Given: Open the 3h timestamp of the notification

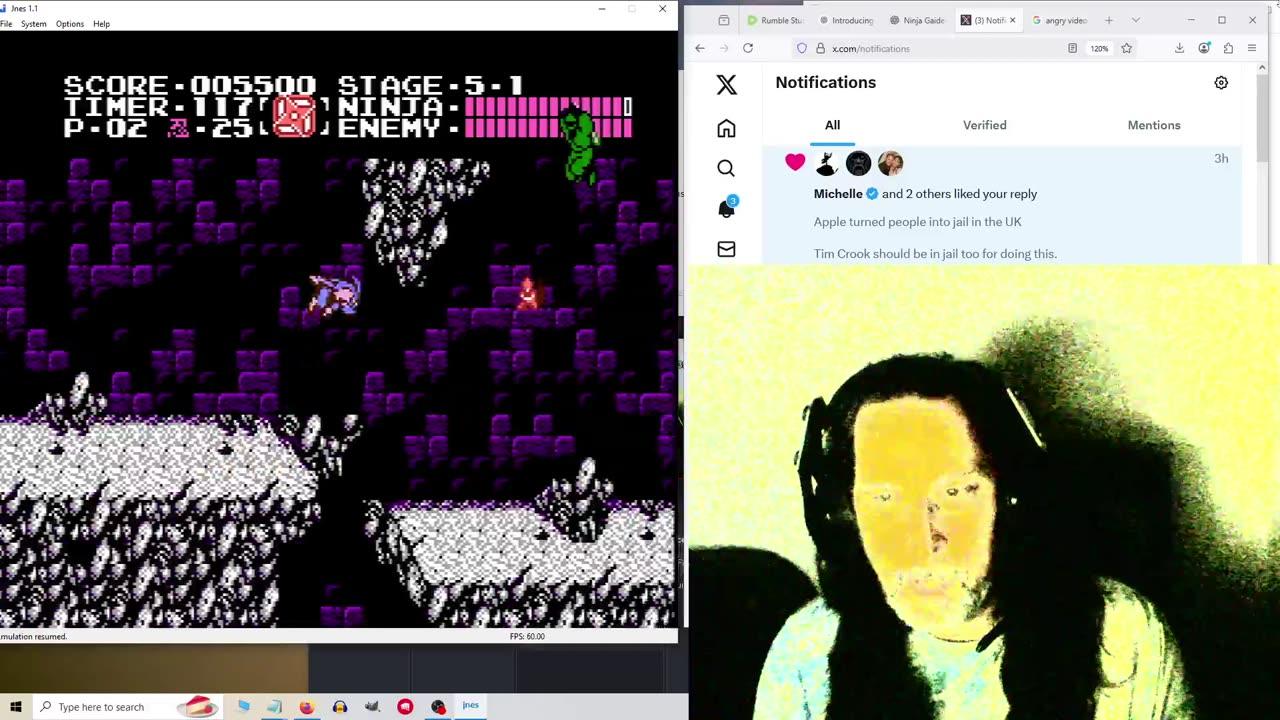Looking at the screenshot, I should pos(1221,158).
